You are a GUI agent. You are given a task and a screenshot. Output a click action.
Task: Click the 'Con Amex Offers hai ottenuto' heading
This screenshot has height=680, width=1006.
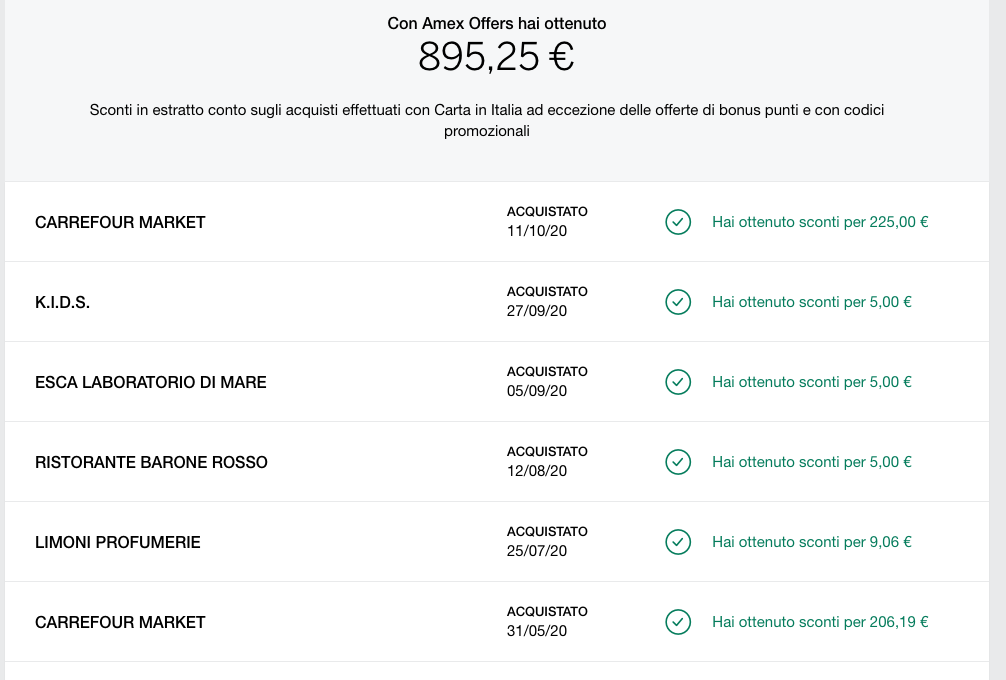[497, 24]
